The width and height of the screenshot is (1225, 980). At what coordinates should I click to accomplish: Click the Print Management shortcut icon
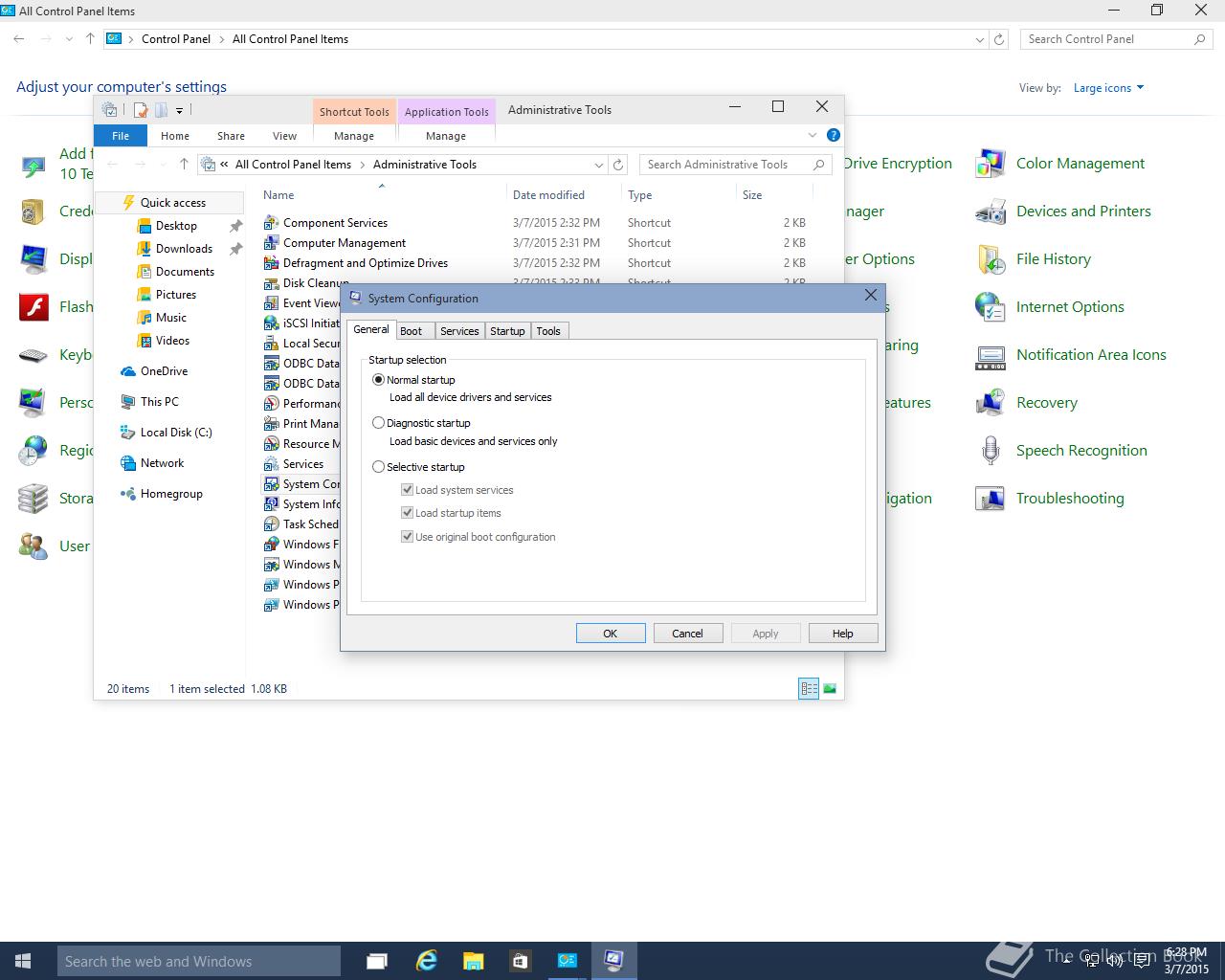pyautogui.click(x=271, y=424)
